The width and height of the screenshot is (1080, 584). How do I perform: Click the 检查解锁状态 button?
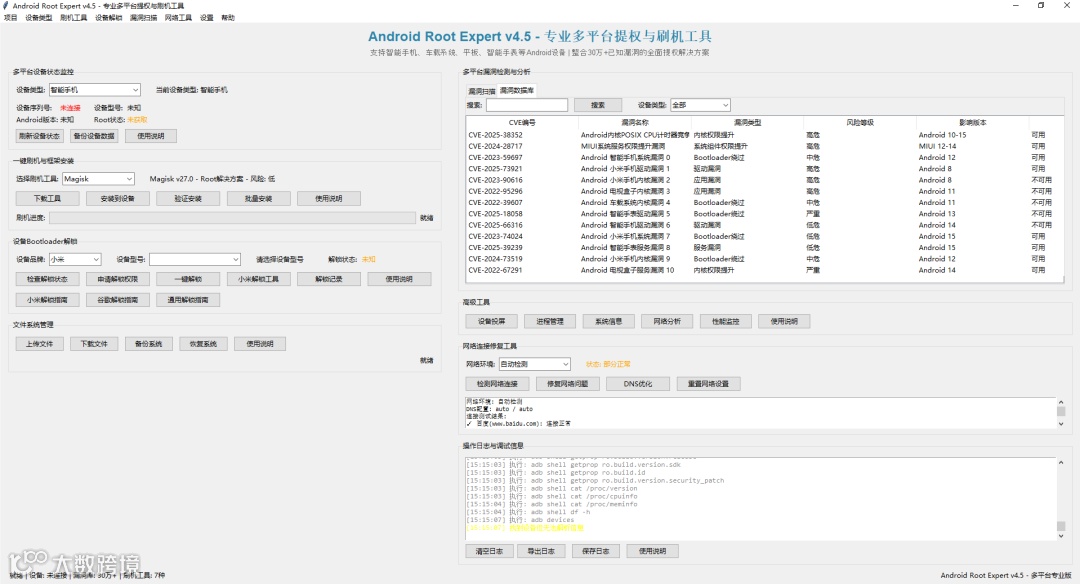tap(48, 279)
